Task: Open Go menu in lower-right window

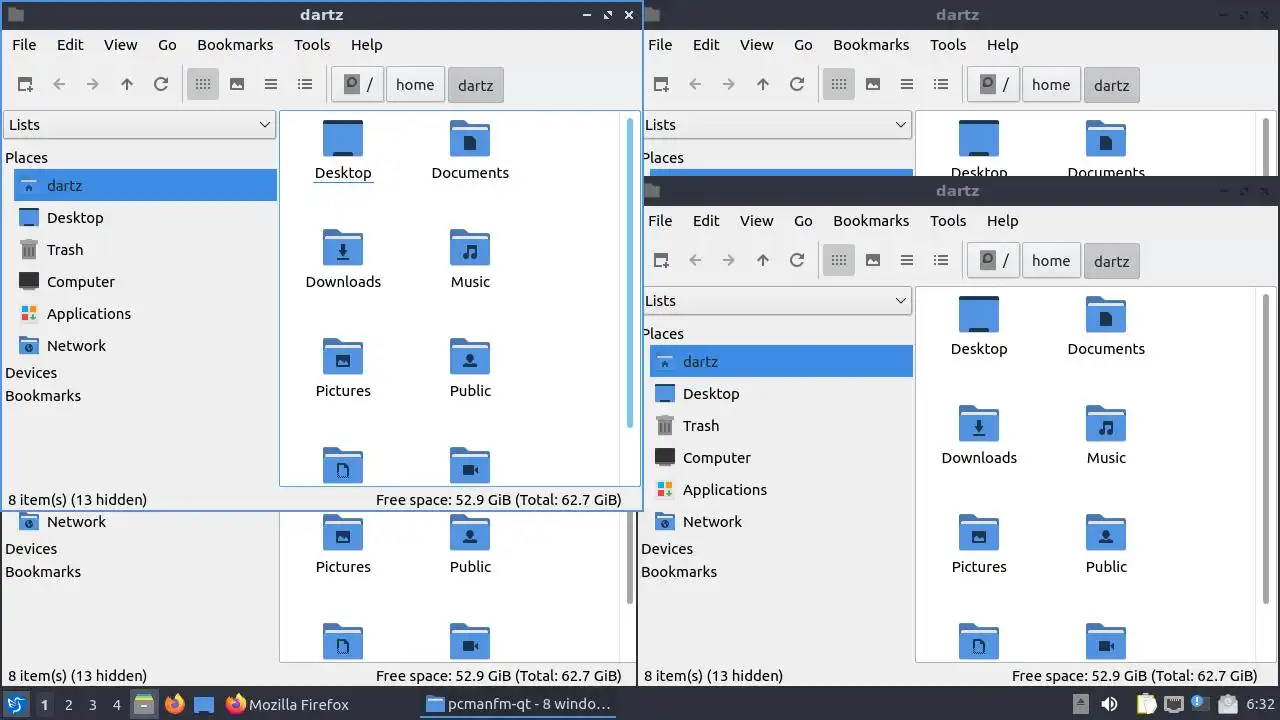Action: 803,221
